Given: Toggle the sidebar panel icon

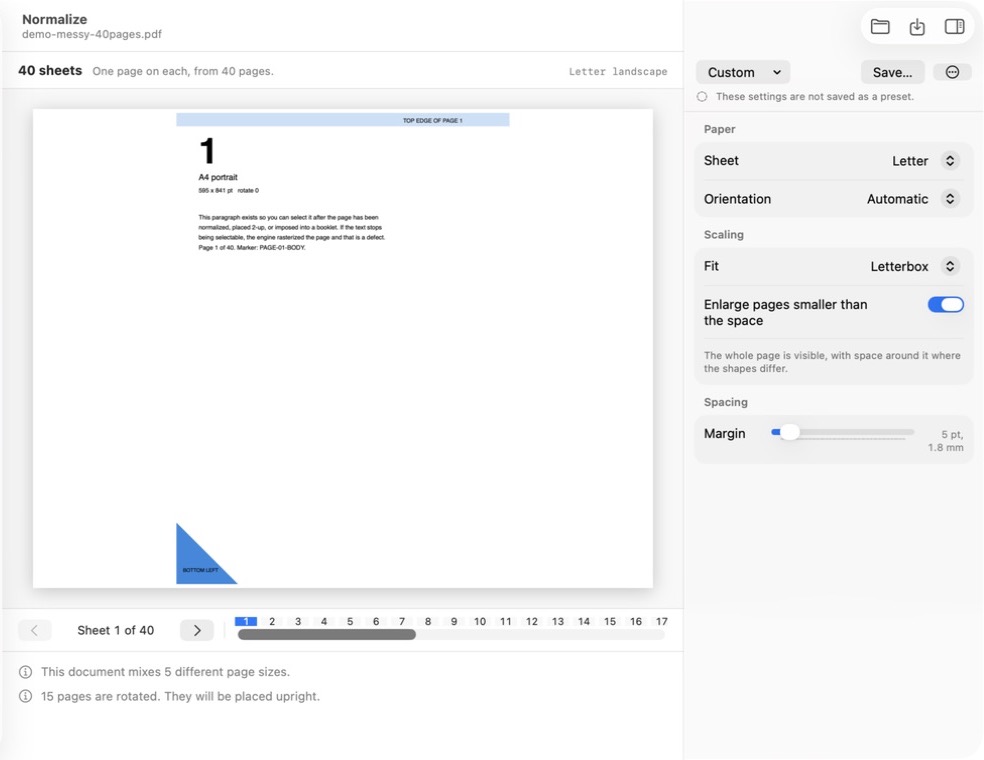Looking at the screenshot, I should [955, 26].
